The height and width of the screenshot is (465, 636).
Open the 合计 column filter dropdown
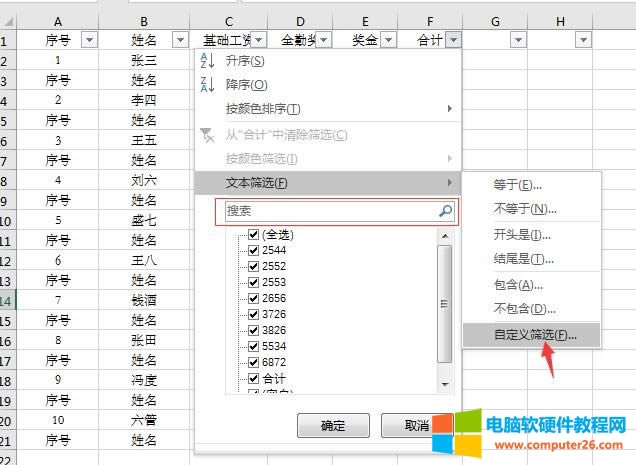[x=454, y=39]
